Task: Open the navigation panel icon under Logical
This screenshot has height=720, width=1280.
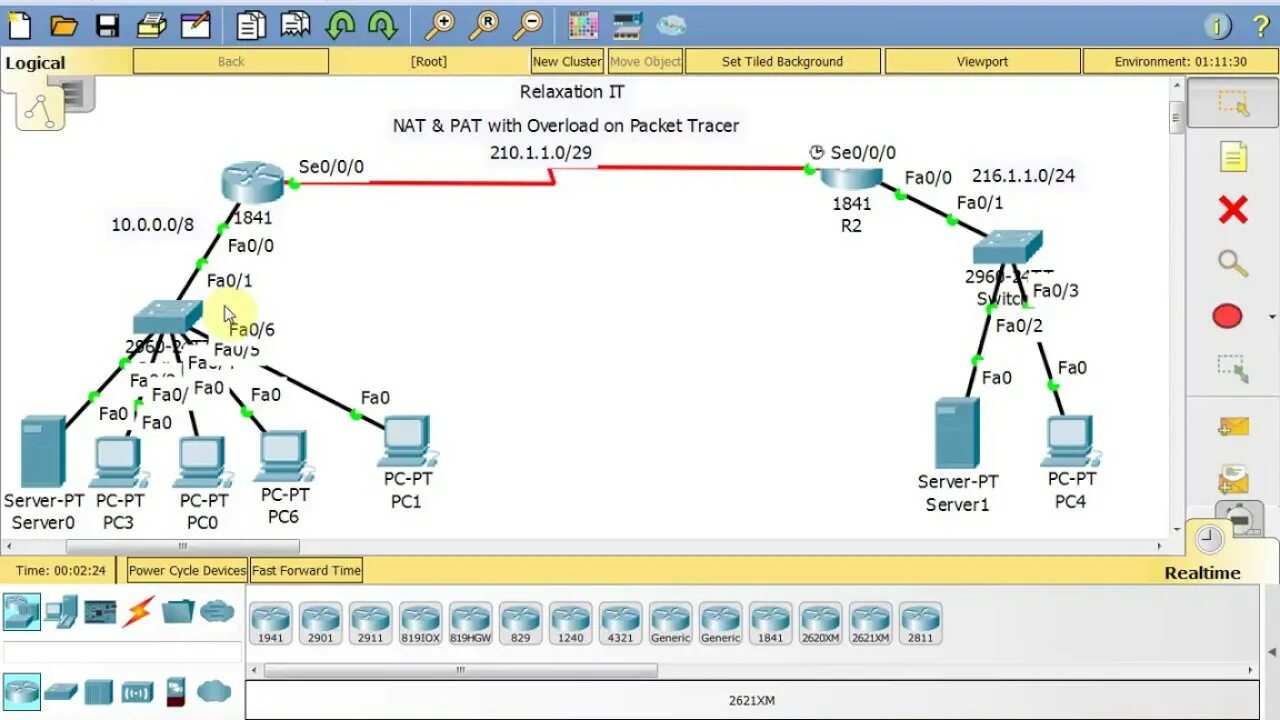Action: pos(40,109)
